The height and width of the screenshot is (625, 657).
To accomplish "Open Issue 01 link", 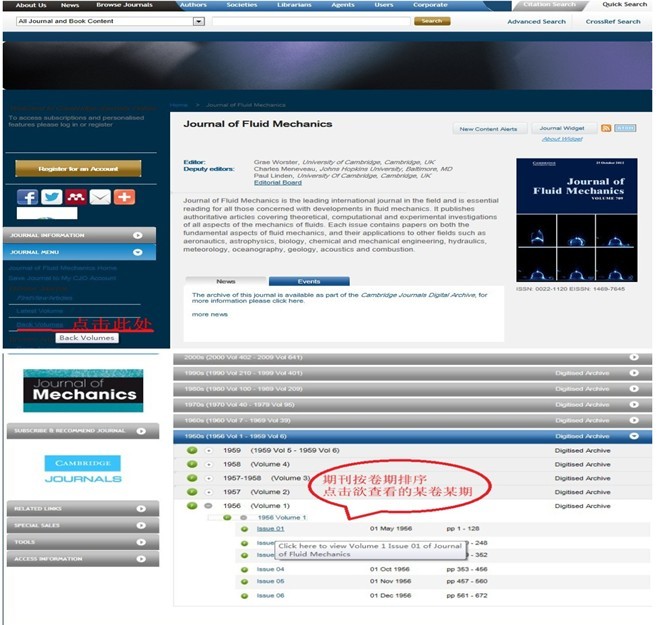I will click(x=270, y=529).
